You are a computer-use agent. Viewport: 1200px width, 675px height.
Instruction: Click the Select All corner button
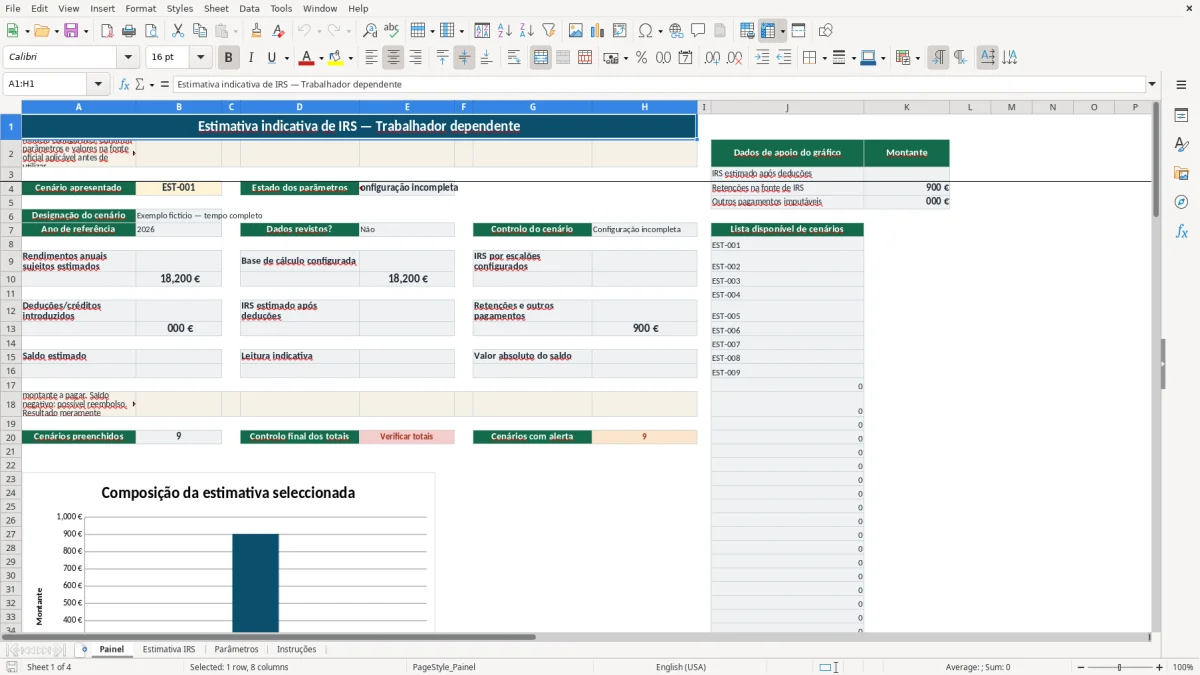[x=11, y=107]
